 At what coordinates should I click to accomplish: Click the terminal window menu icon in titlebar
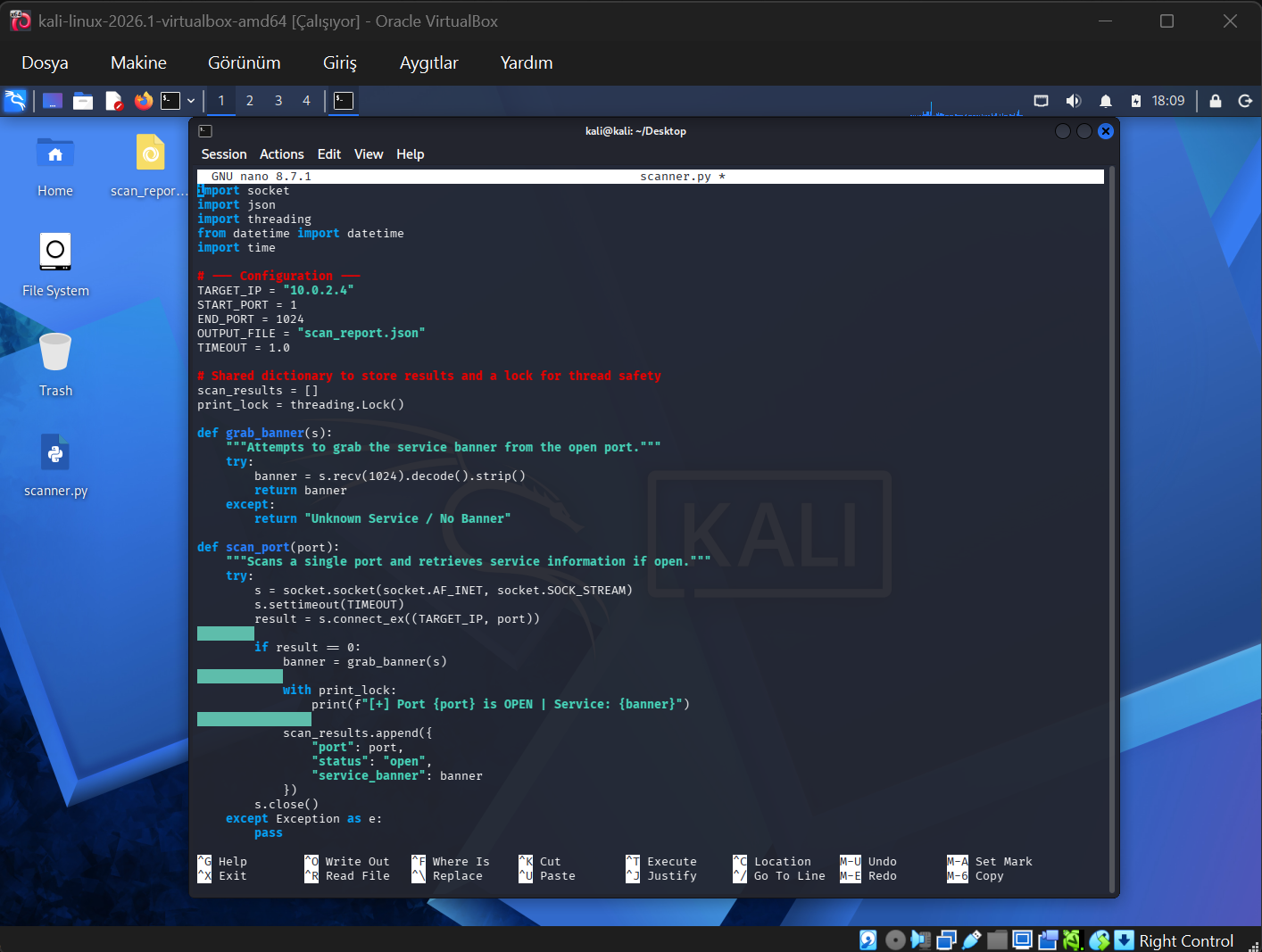point(205,131)
